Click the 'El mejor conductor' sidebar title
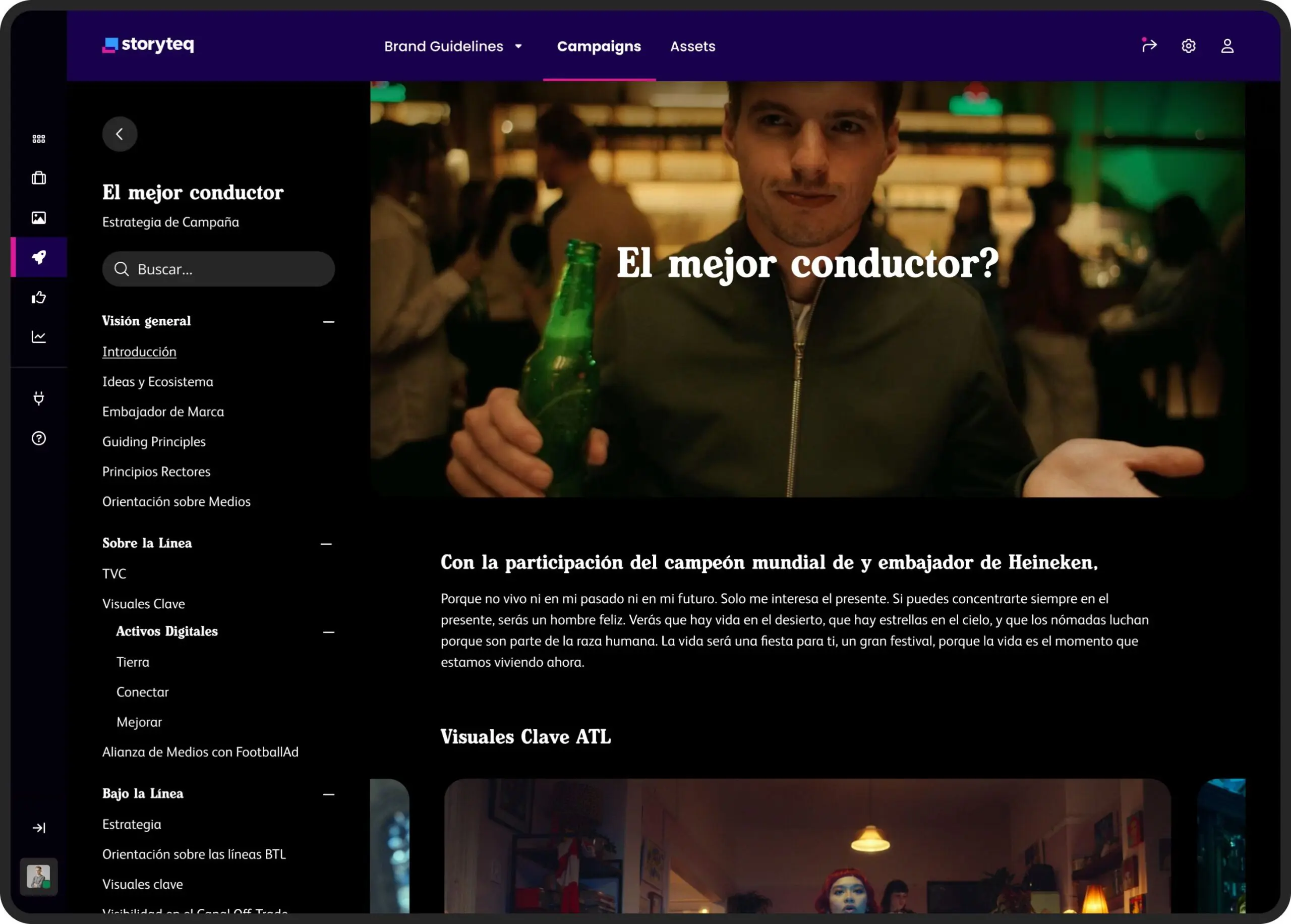1291x924 pixels. point(193,192)
